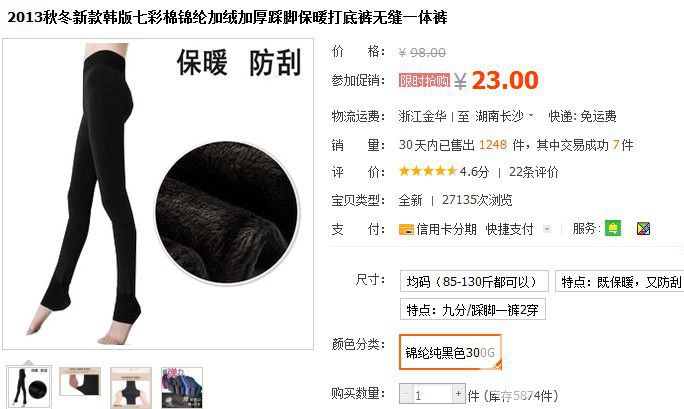Increase quantity with the plus button
This screenshot has height=409, width=684.
(458, 394)
